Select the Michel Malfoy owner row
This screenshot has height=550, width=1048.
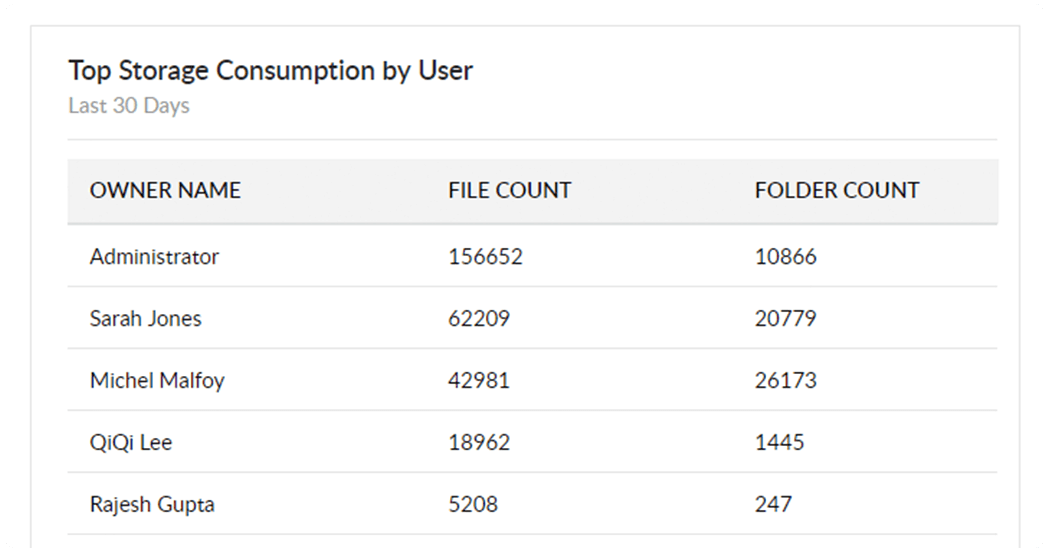157,380
